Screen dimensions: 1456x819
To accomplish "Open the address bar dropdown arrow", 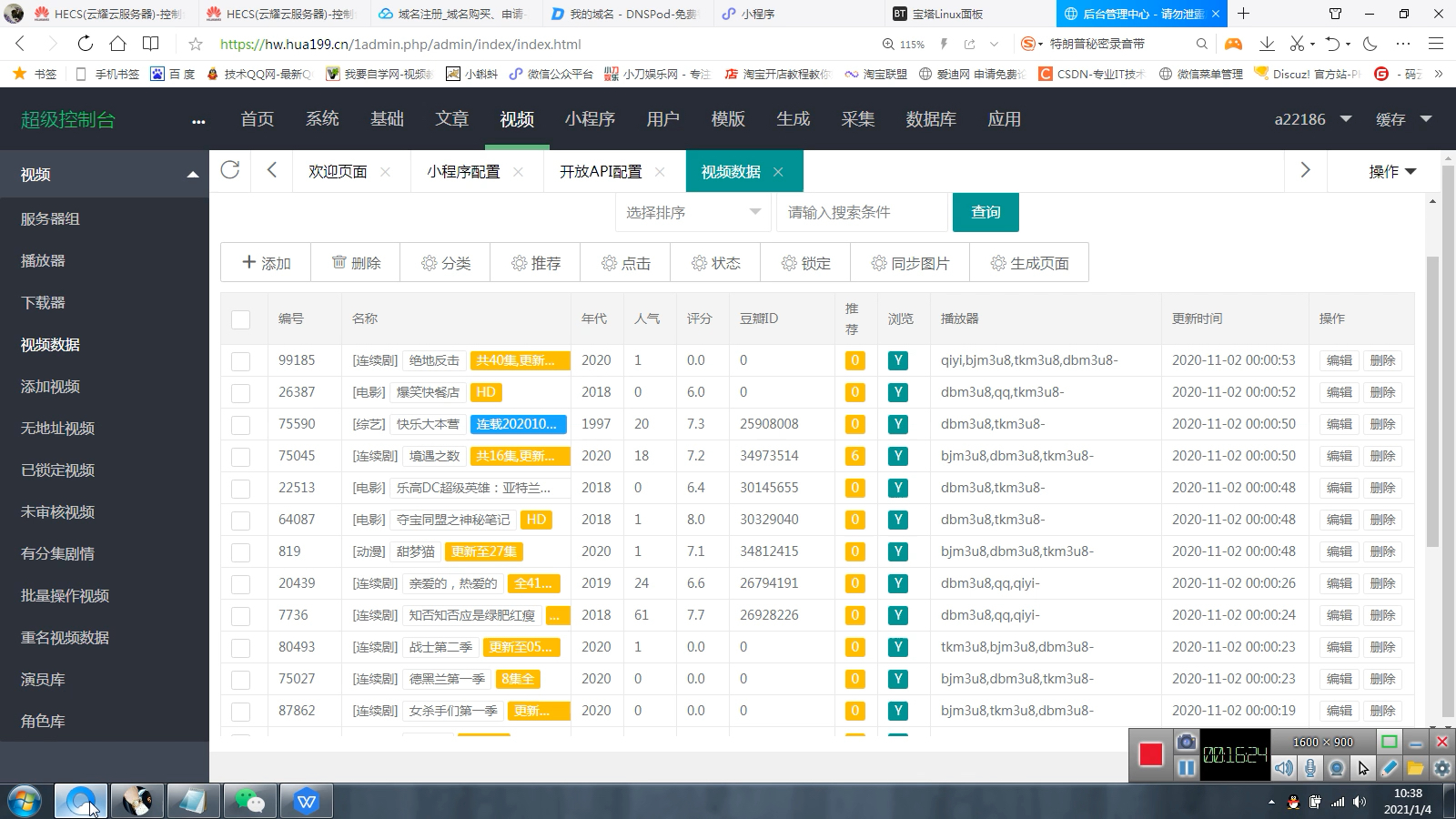I will tap(994, 44).
